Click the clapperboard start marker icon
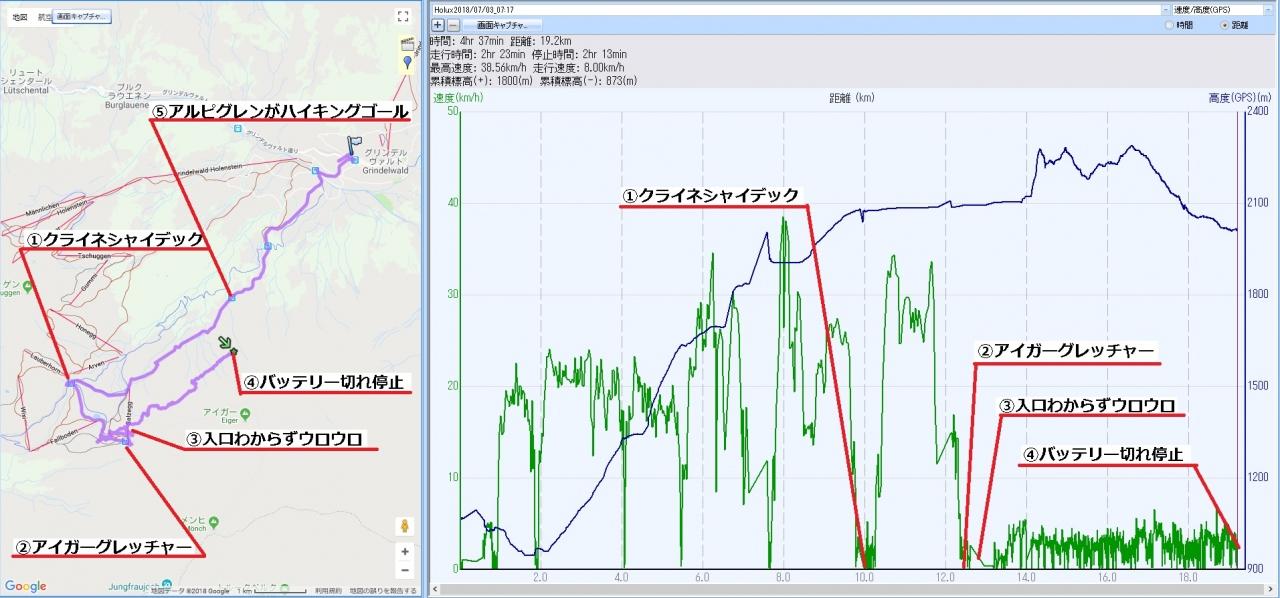 (407, 45)
